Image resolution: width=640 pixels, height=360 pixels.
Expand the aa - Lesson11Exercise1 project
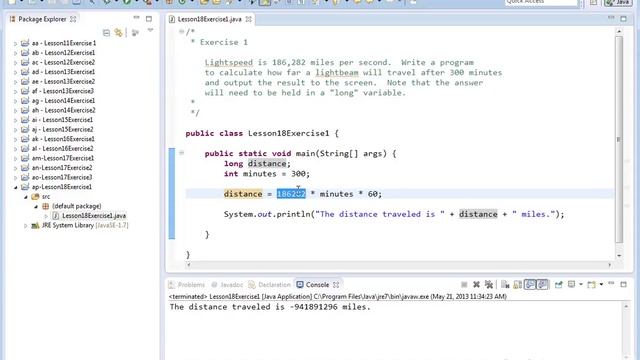16,43
